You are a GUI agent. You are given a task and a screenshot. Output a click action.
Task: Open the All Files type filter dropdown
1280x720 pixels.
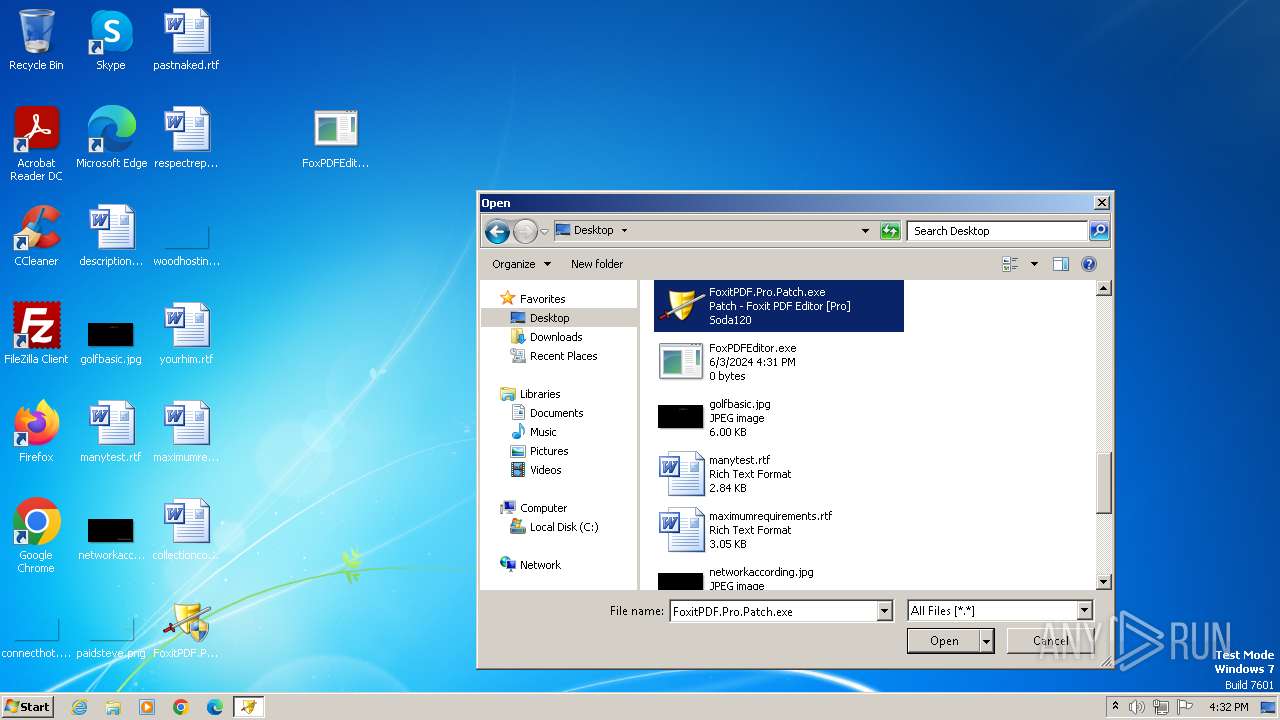1084,611
